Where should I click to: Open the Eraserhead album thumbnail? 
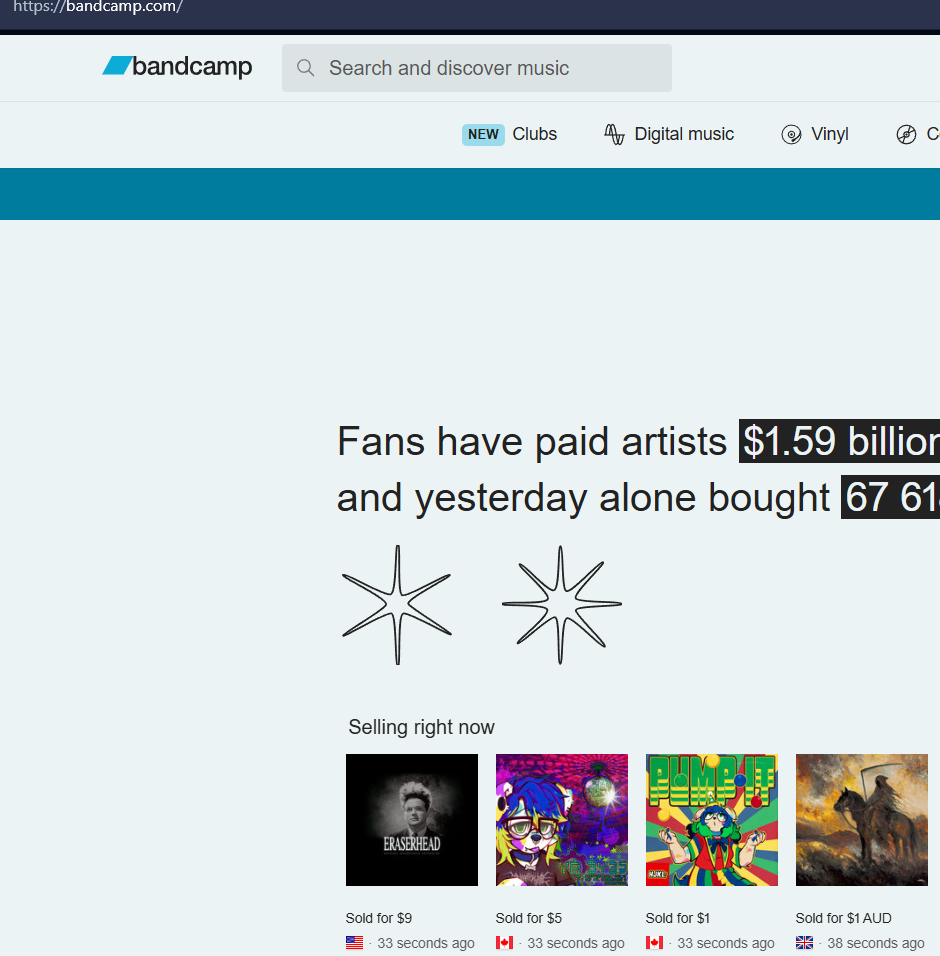[412, 820]
